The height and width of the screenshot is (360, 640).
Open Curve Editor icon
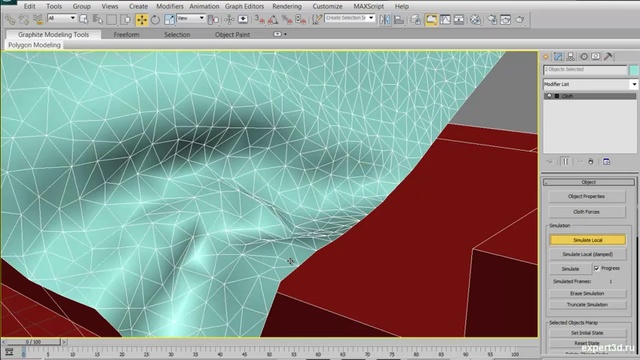[x=445, y=19]
